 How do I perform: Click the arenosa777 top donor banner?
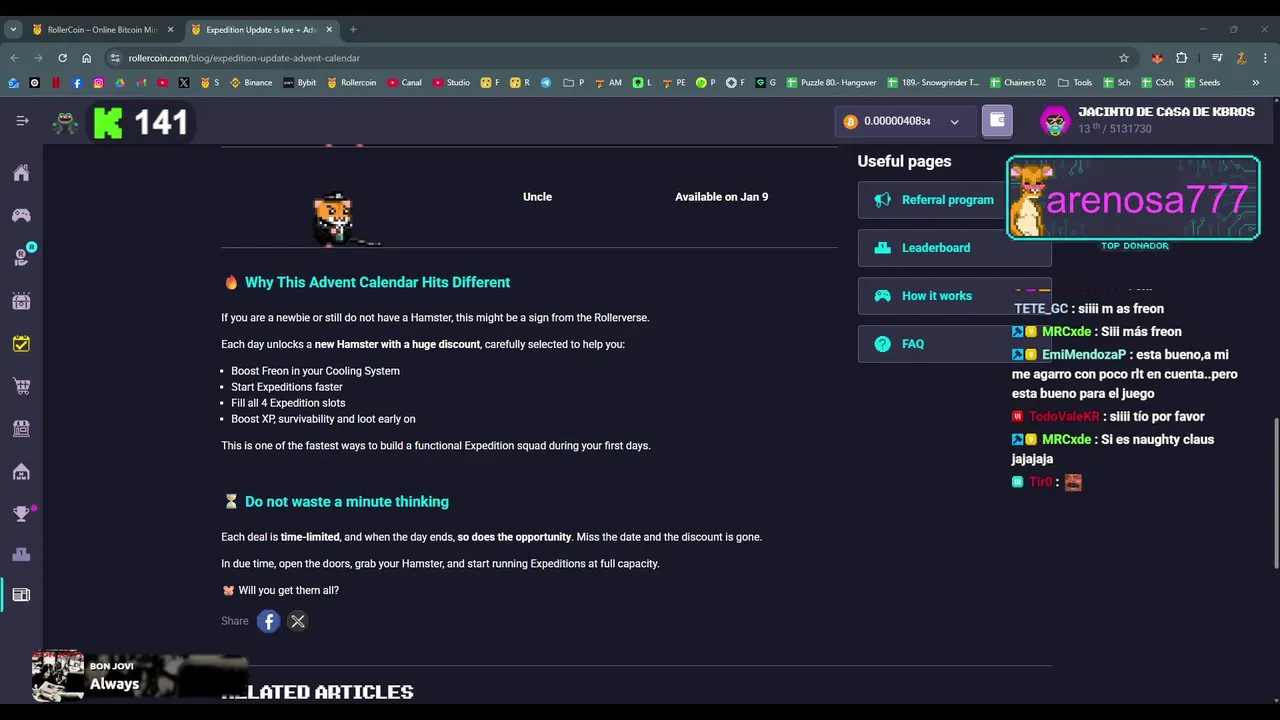point(1134,198)
